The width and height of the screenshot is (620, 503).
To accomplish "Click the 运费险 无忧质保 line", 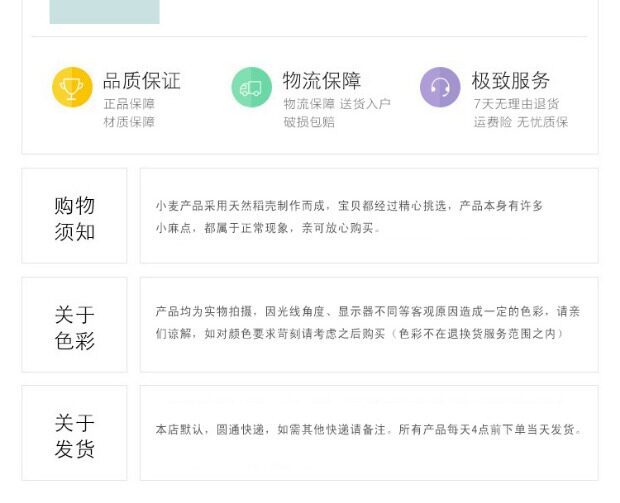I will pos(521,122).
